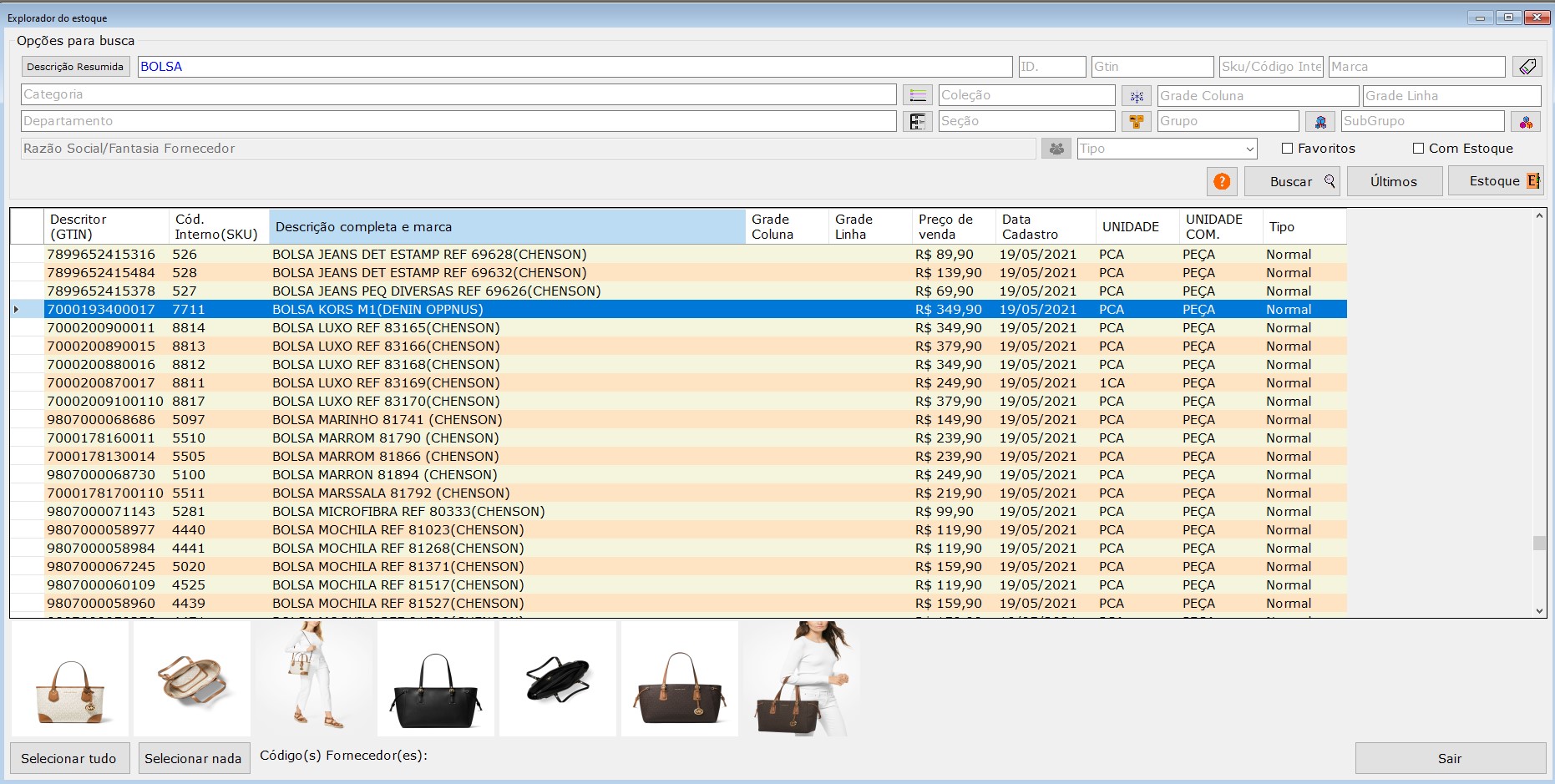Open the orange question mark help
1555x784 pixels.
pos(1222,181)
